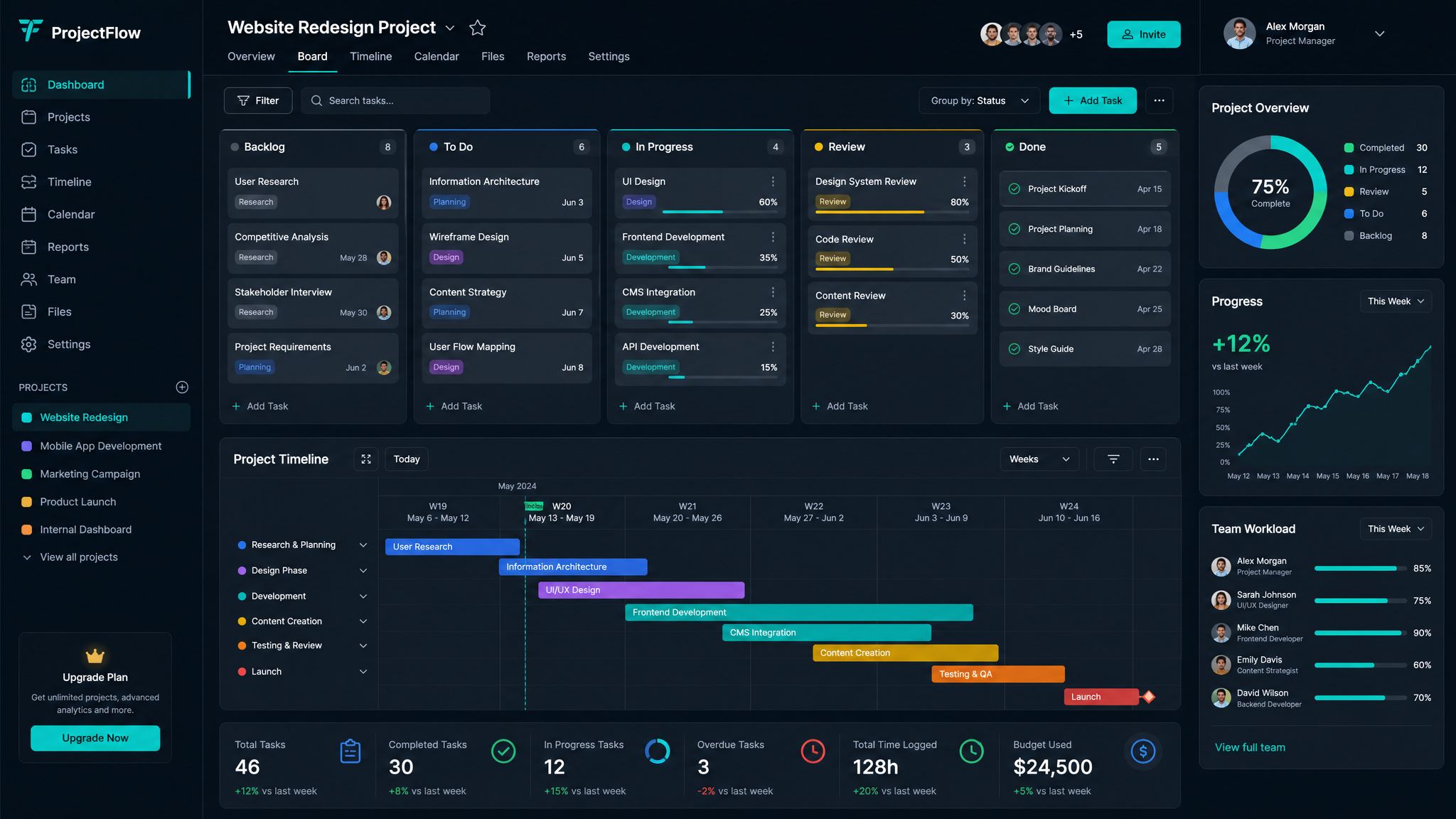This screenshot has height=819, width=1456.
Task: Open Progress This Week dropdown
Action: pos(1396,301)
